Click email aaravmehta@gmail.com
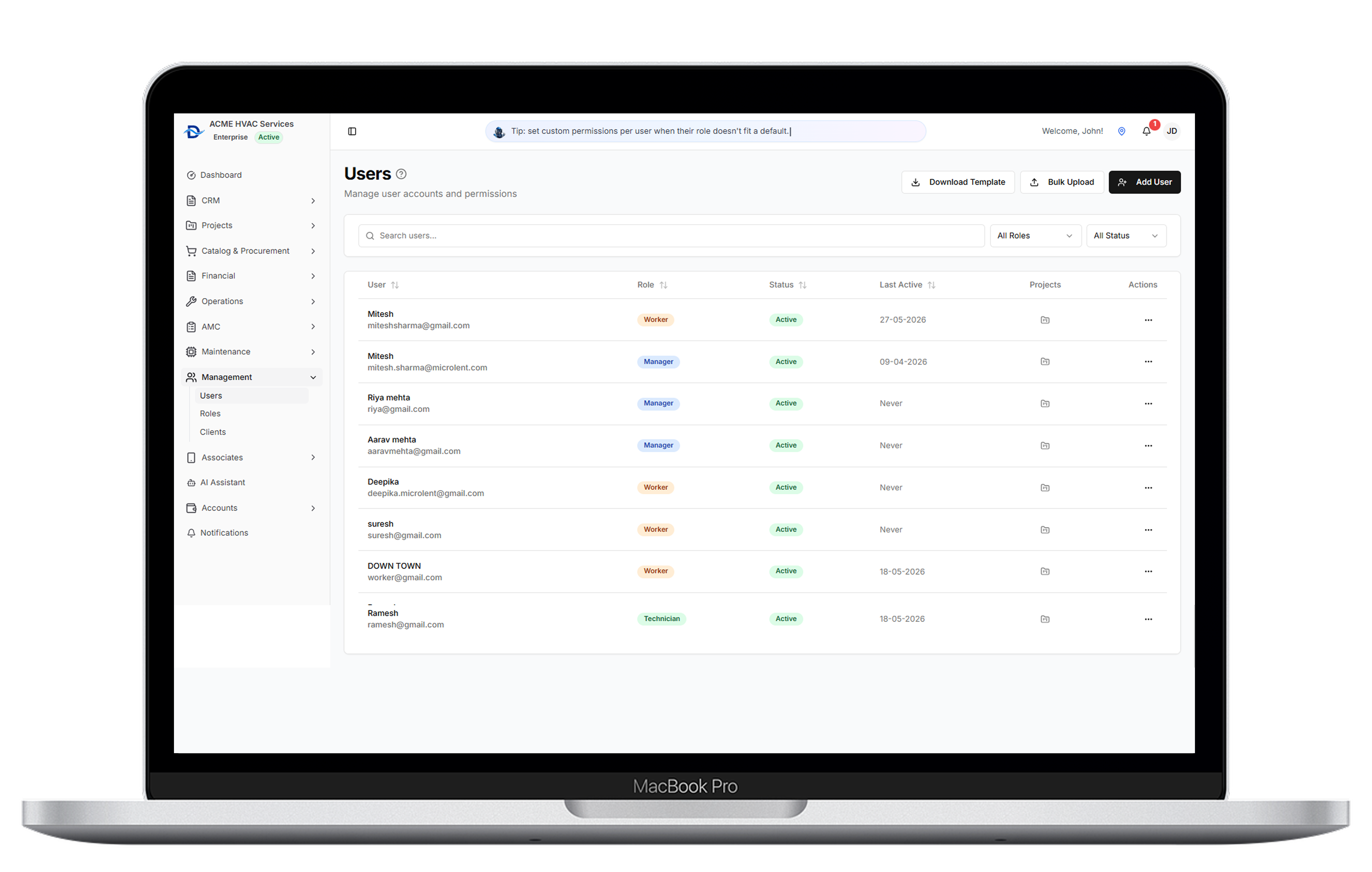 click(414, 452)
